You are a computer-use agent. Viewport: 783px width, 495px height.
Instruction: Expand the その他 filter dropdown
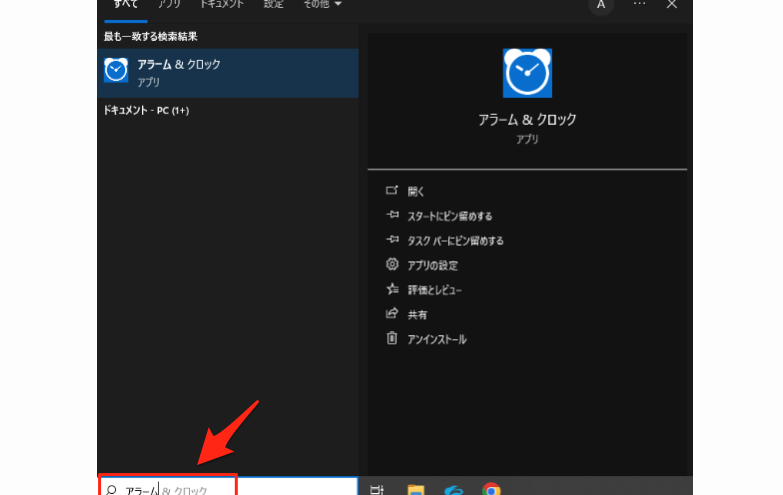322,5
